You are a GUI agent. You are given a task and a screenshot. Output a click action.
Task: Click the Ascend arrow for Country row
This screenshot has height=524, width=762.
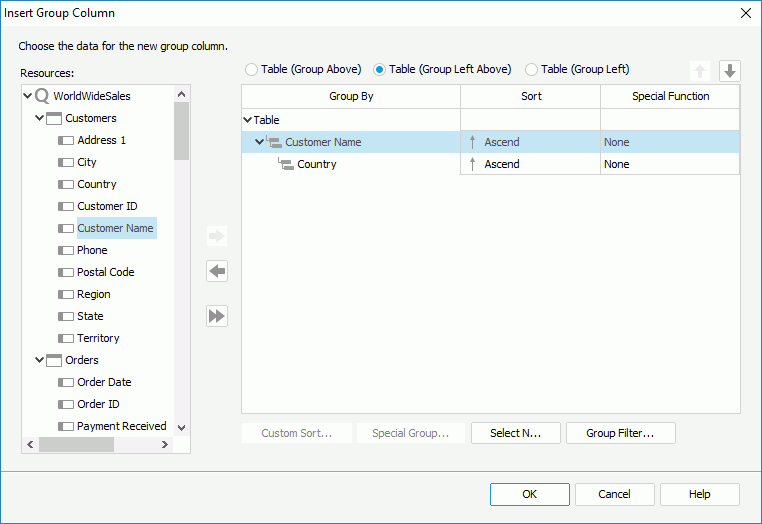tap(472, 164)
